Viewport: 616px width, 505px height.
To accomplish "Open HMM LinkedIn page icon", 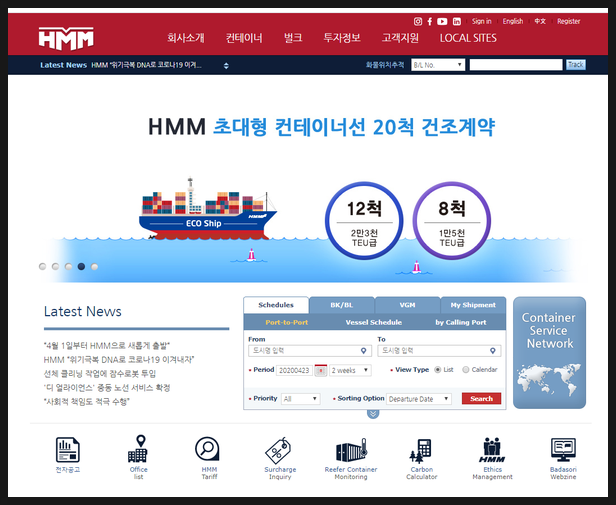I will coord(456,22).
